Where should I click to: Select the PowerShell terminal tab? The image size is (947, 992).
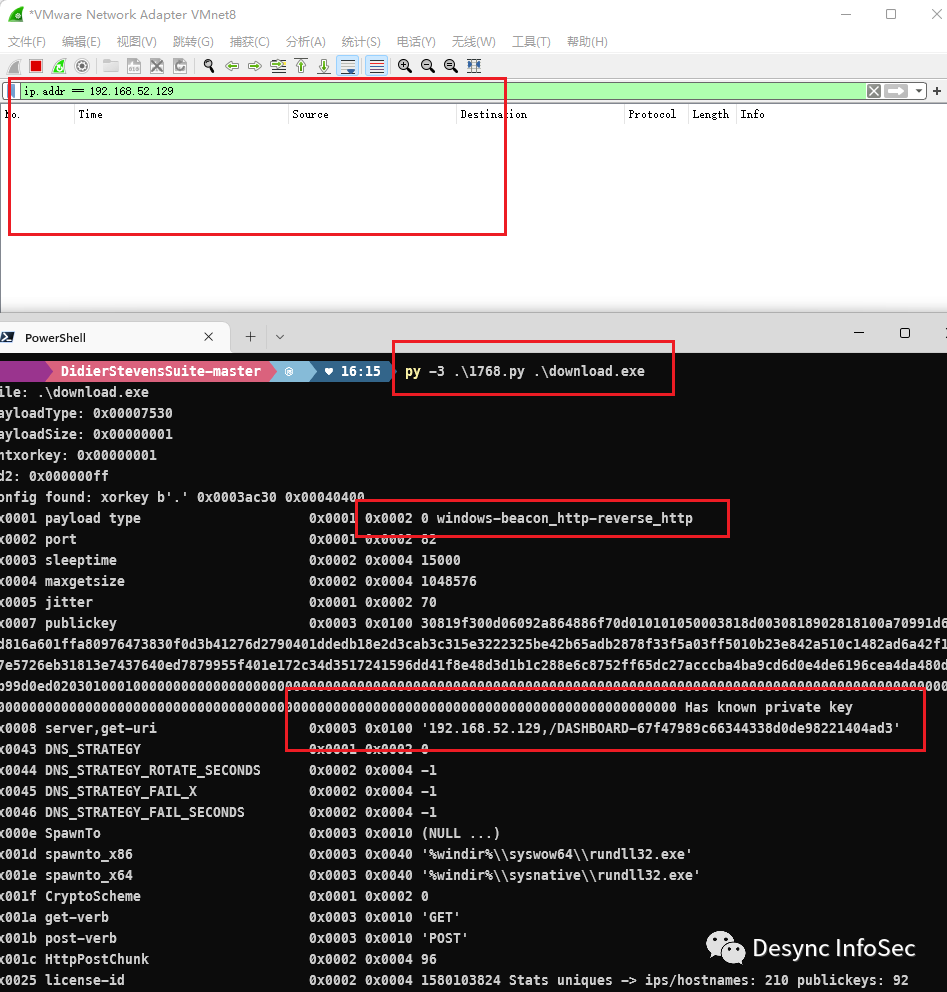[114, 337]
